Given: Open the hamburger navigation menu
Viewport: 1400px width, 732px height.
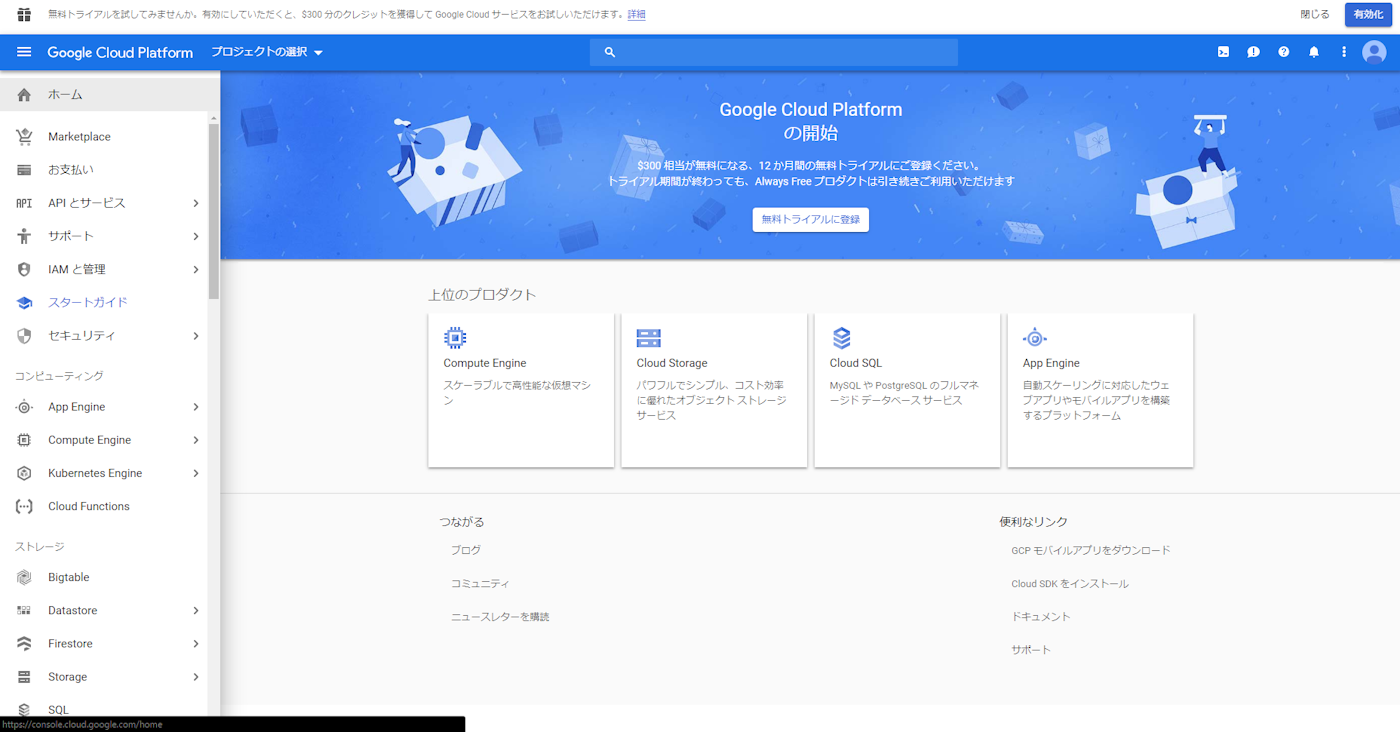Looking at the screenshot, I should click(x=24, y=52).
